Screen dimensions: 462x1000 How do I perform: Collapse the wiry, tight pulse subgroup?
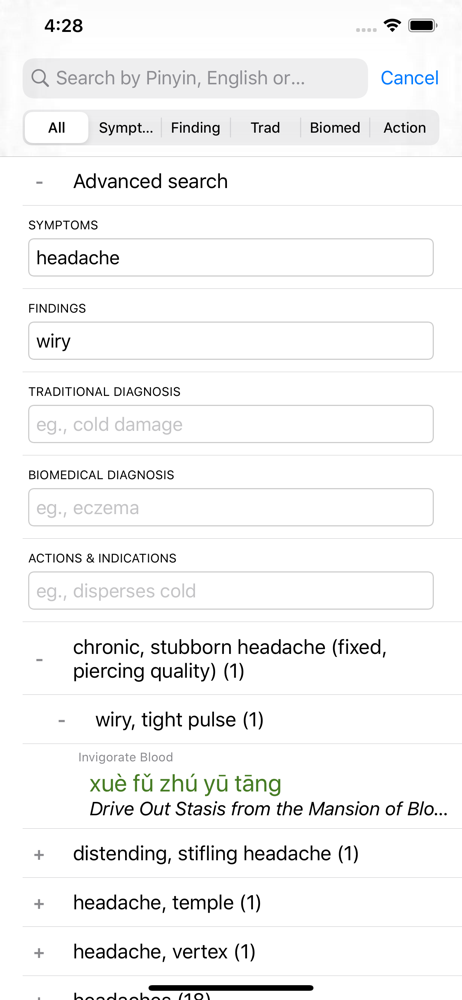[62, 720]
